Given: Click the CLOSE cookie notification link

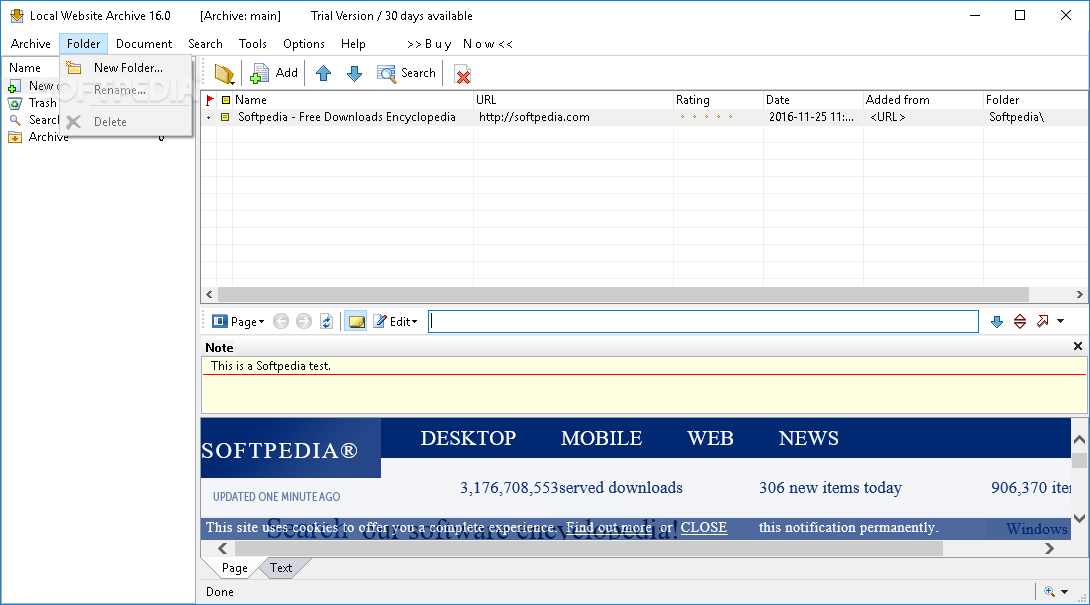Looking at the screenshot, I should click(703, 527).
